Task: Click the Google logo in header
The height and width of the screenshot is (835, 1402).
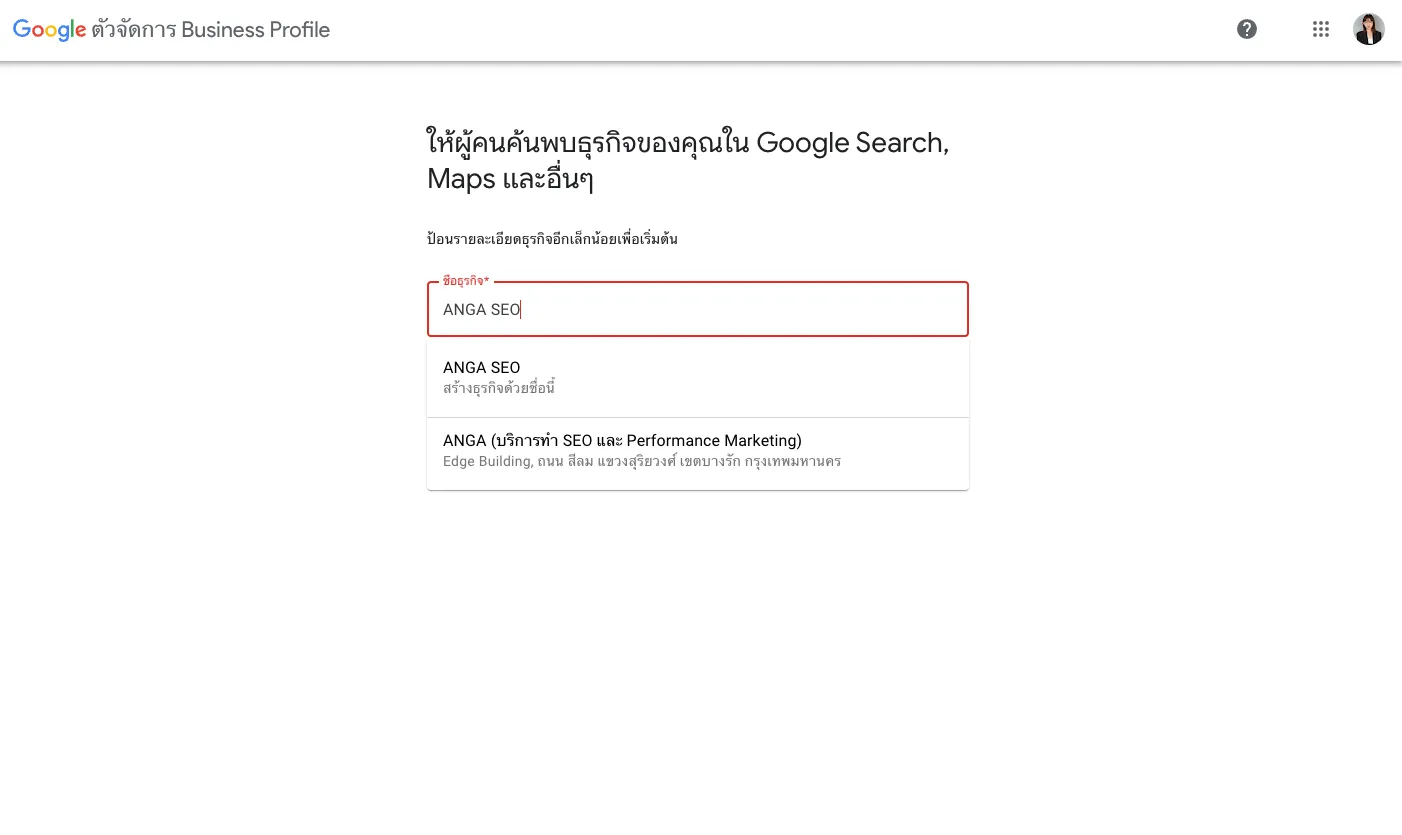Action: coord(50,30)
